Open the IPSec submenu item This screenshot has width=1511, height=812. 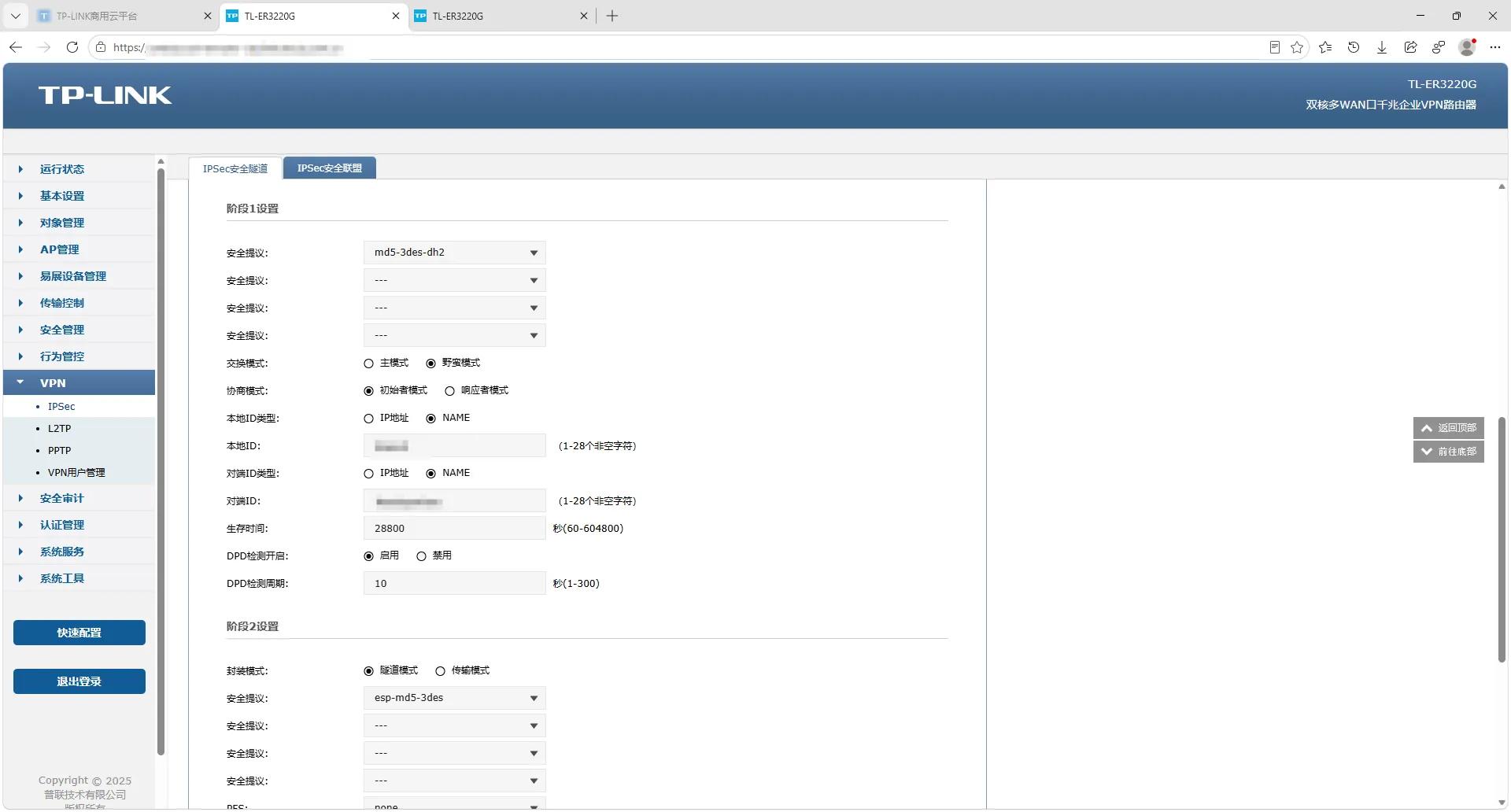(x=61, y=407)
